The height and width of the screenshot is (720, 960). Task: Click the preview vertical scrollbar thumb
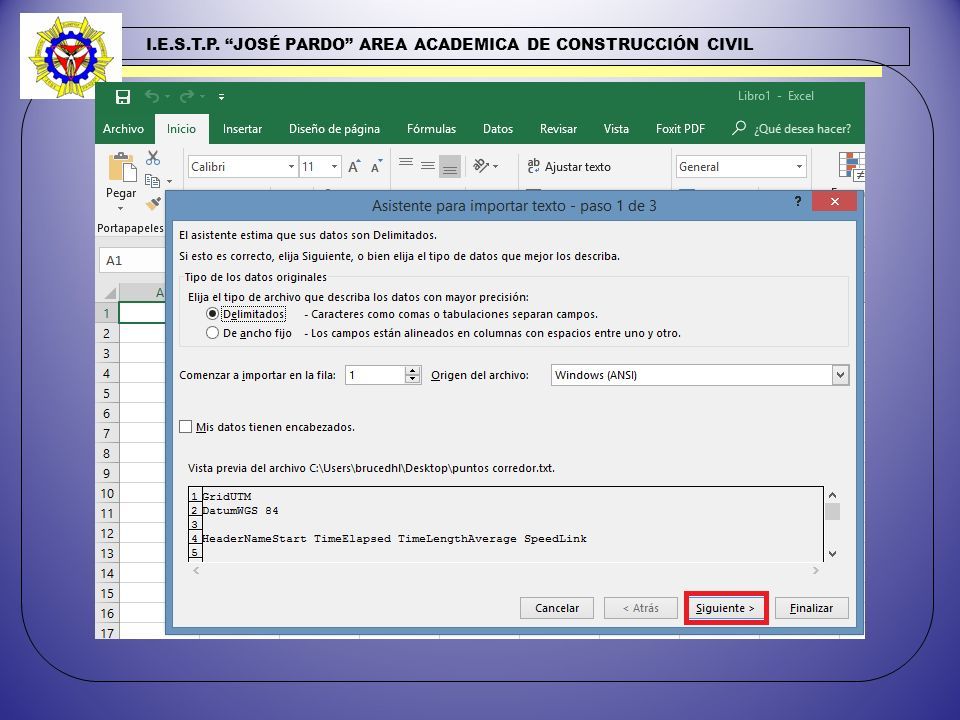tap(832, 511)
